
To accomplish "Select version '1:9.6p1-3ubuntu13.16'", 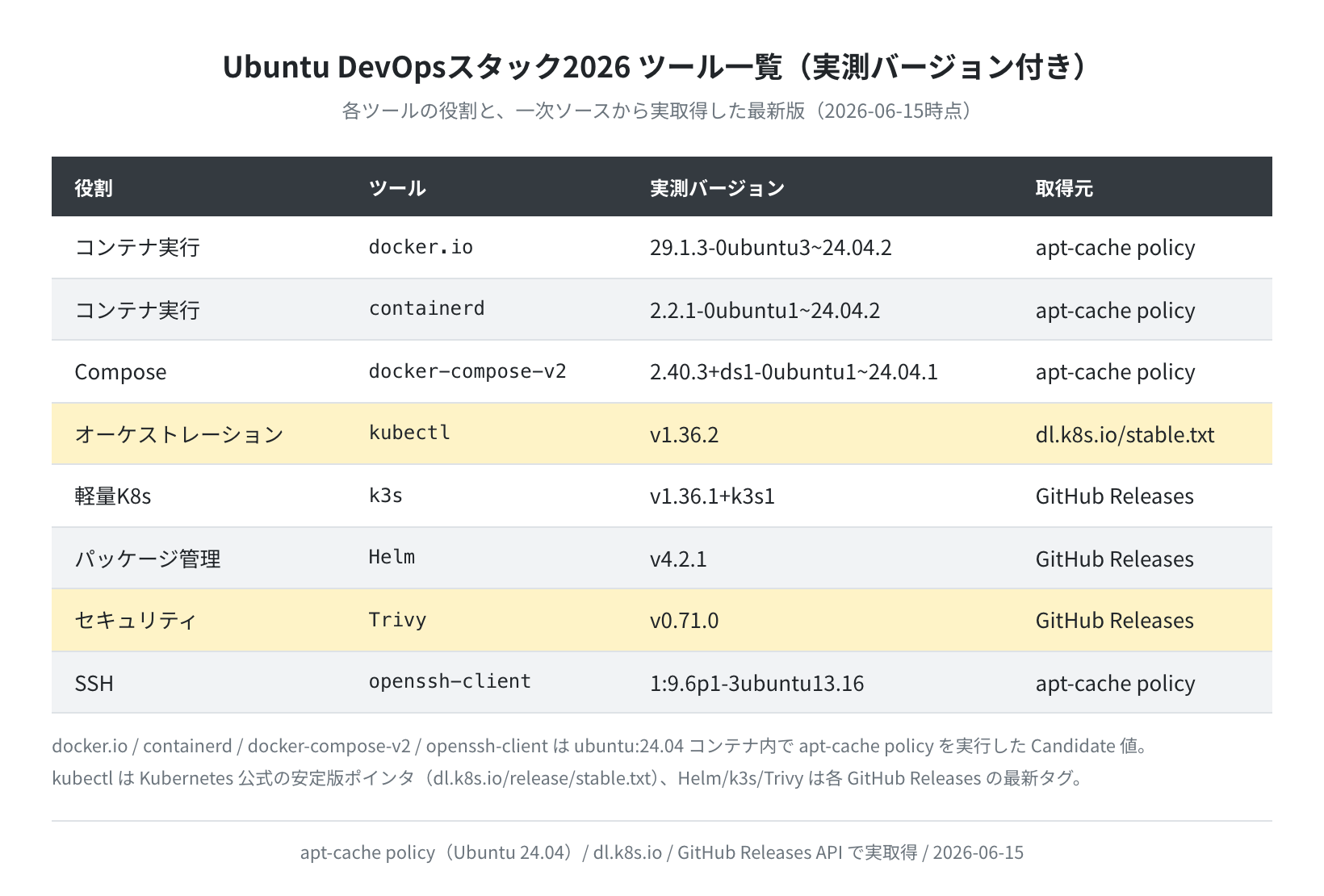I will (x=756, y=683).
